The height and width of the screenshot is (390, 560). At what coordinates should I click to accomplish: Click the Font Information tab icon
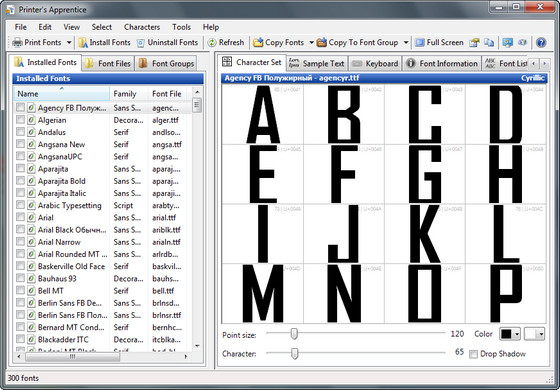[411, 63]
